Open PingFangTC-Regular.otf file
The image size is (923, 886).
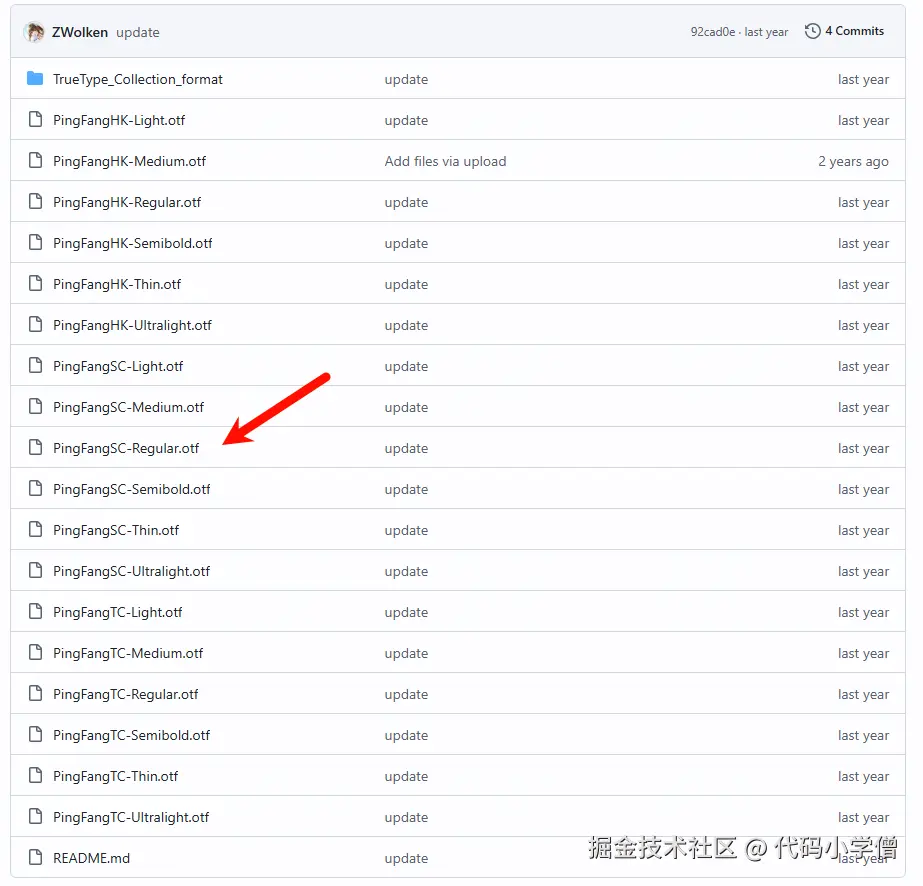pyautogui.click(x=125, y=695)
